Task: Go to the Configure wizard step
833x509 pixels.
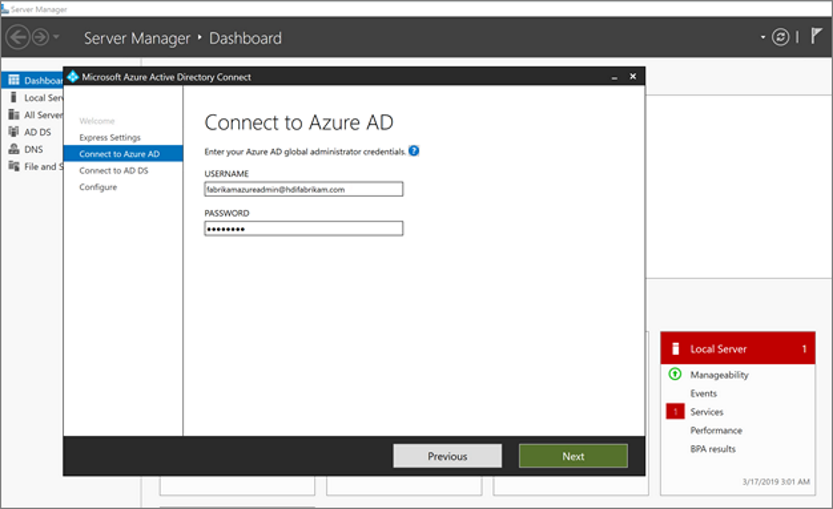Action: point(98,187)
